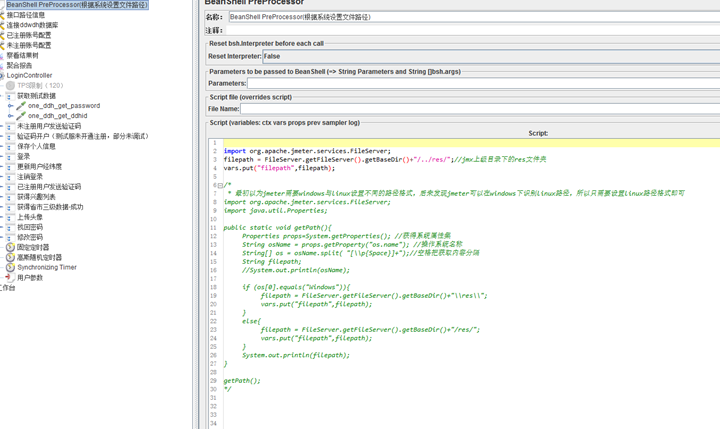Select 工作台 workbench node
Image resolution: width=720 pixels, height=429 pixels.
click(x=8, y=288)
